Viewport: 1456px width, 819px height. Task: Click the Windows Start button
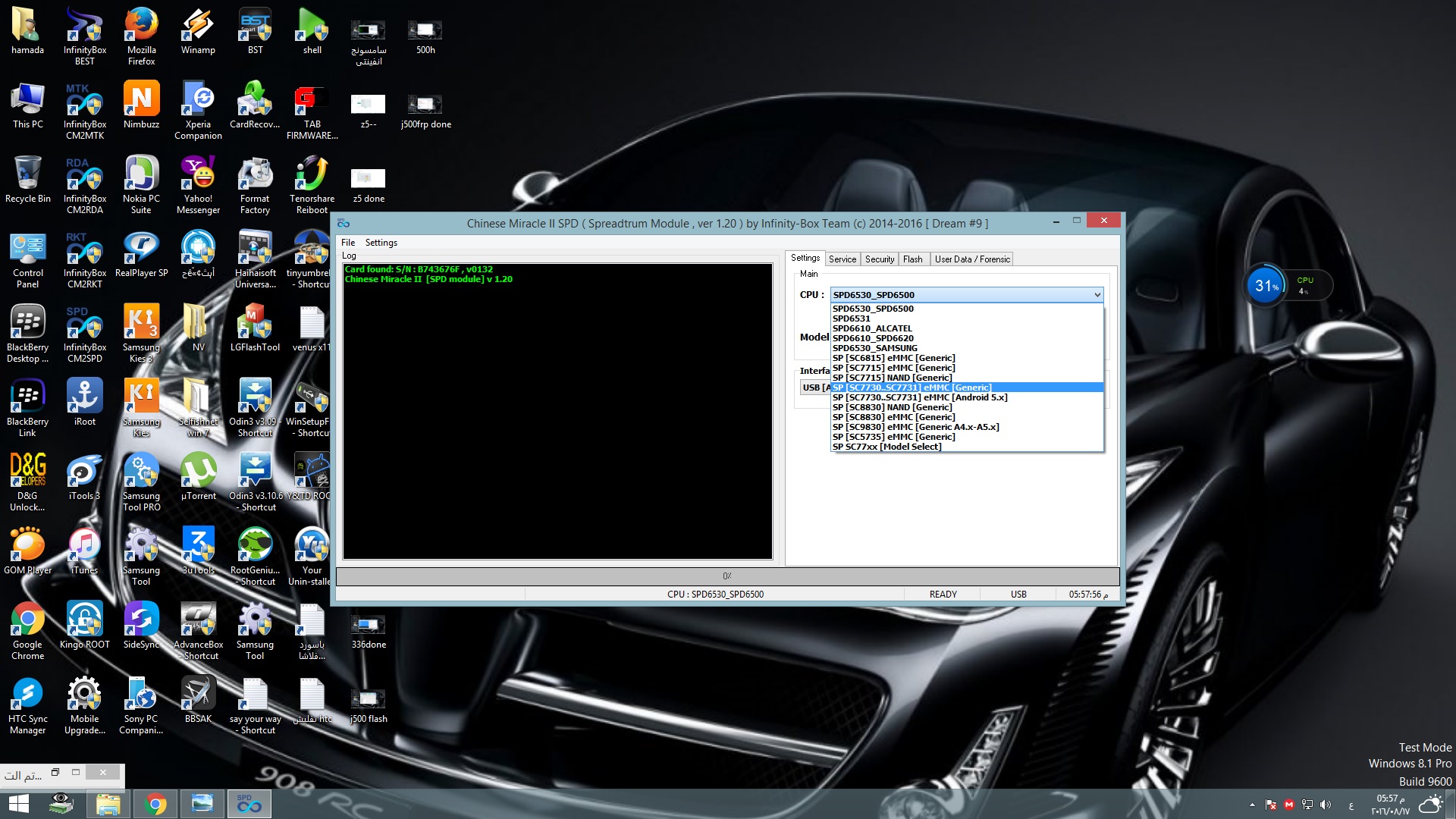pos(19,804)
